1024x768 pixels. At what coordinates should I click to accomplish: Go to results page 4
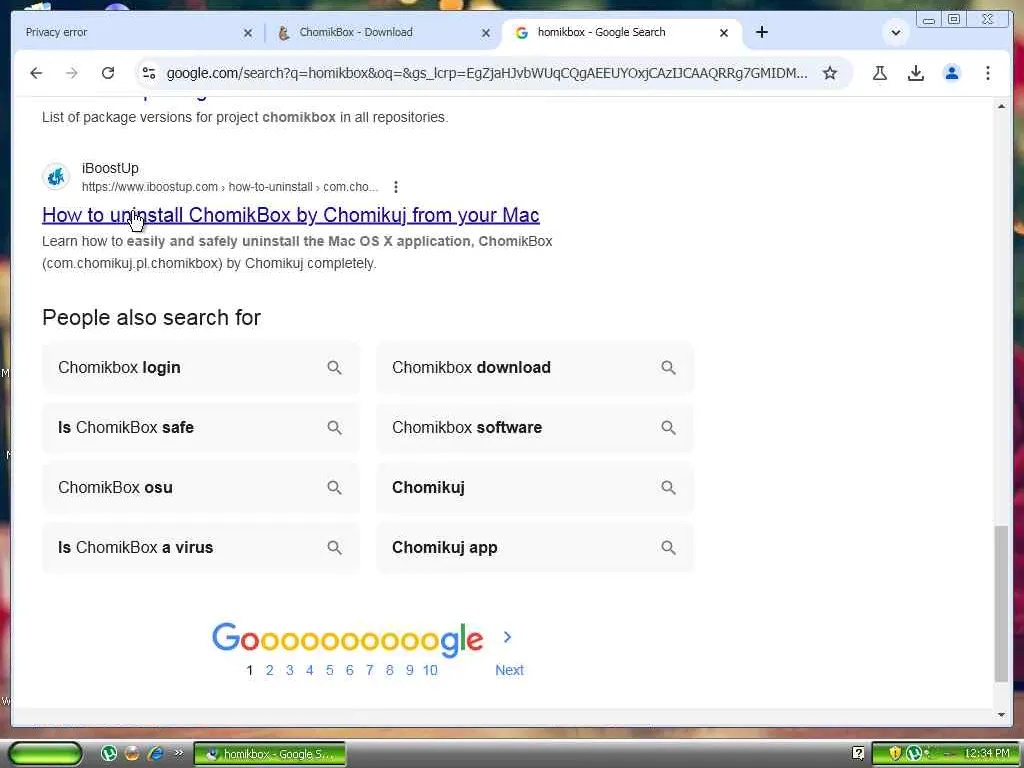(x=310, y=670)
